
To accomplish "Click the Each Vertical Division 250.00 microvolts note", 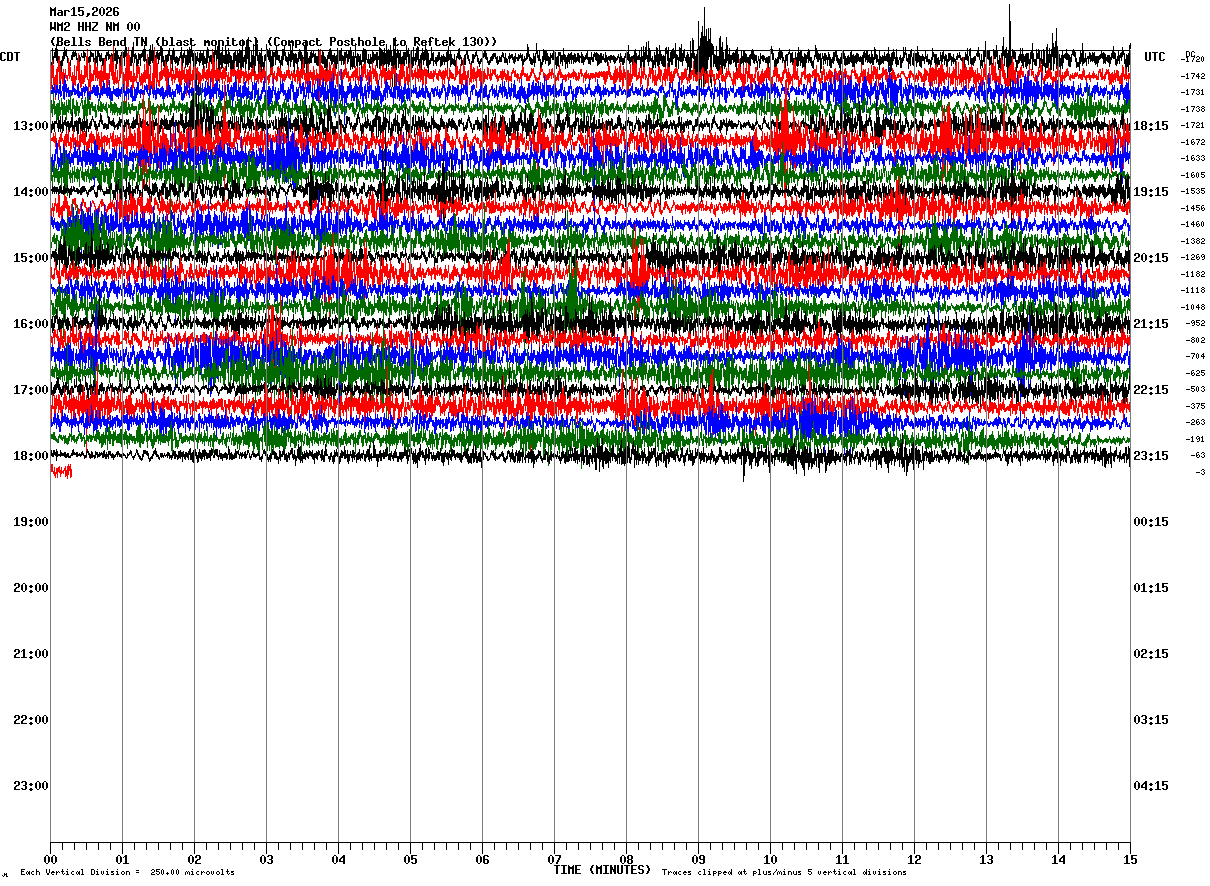I will coord(127,873).
